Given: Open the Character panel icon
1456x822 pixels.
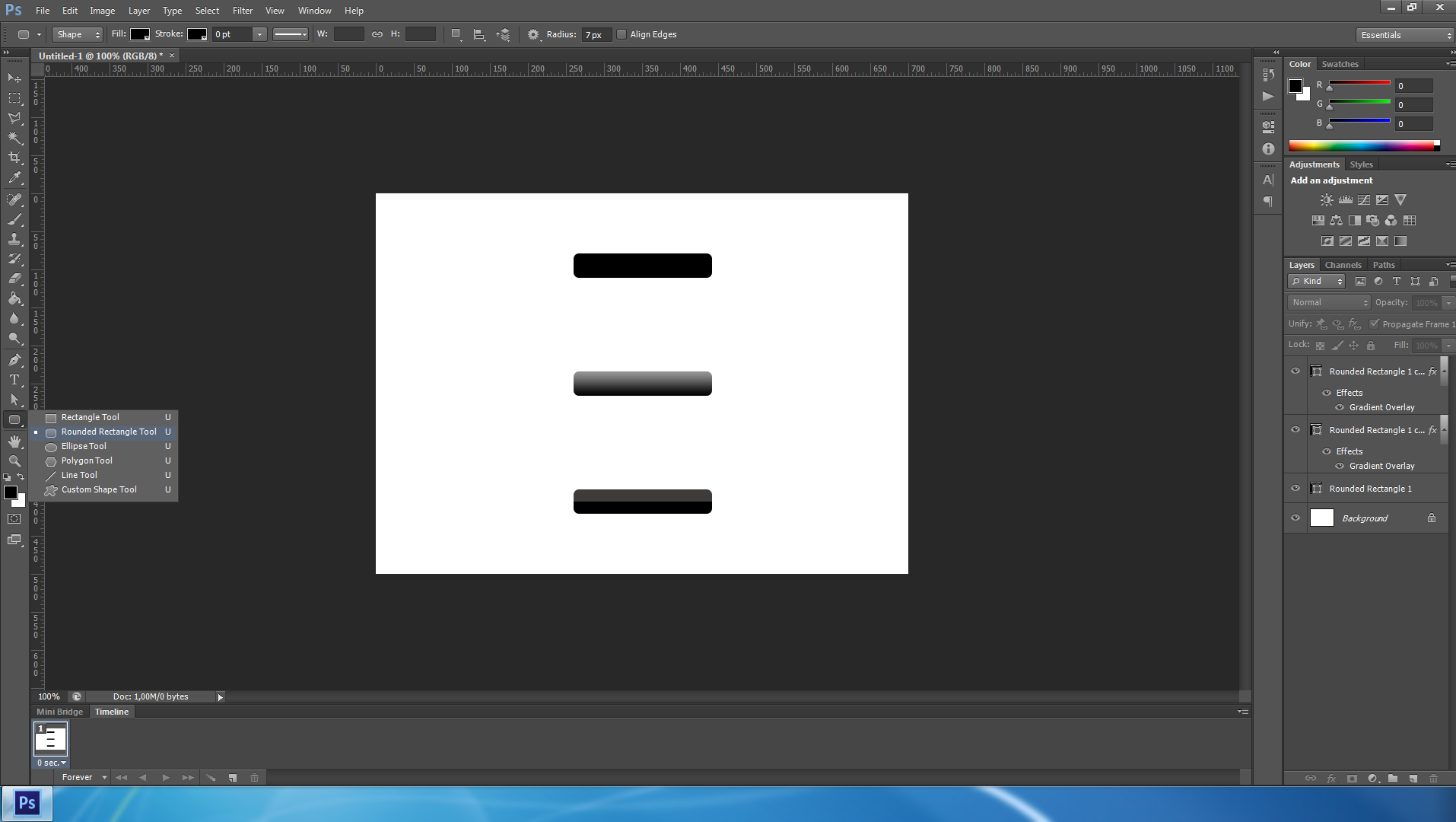Looking at the screenshot, I should point(1268,180).
